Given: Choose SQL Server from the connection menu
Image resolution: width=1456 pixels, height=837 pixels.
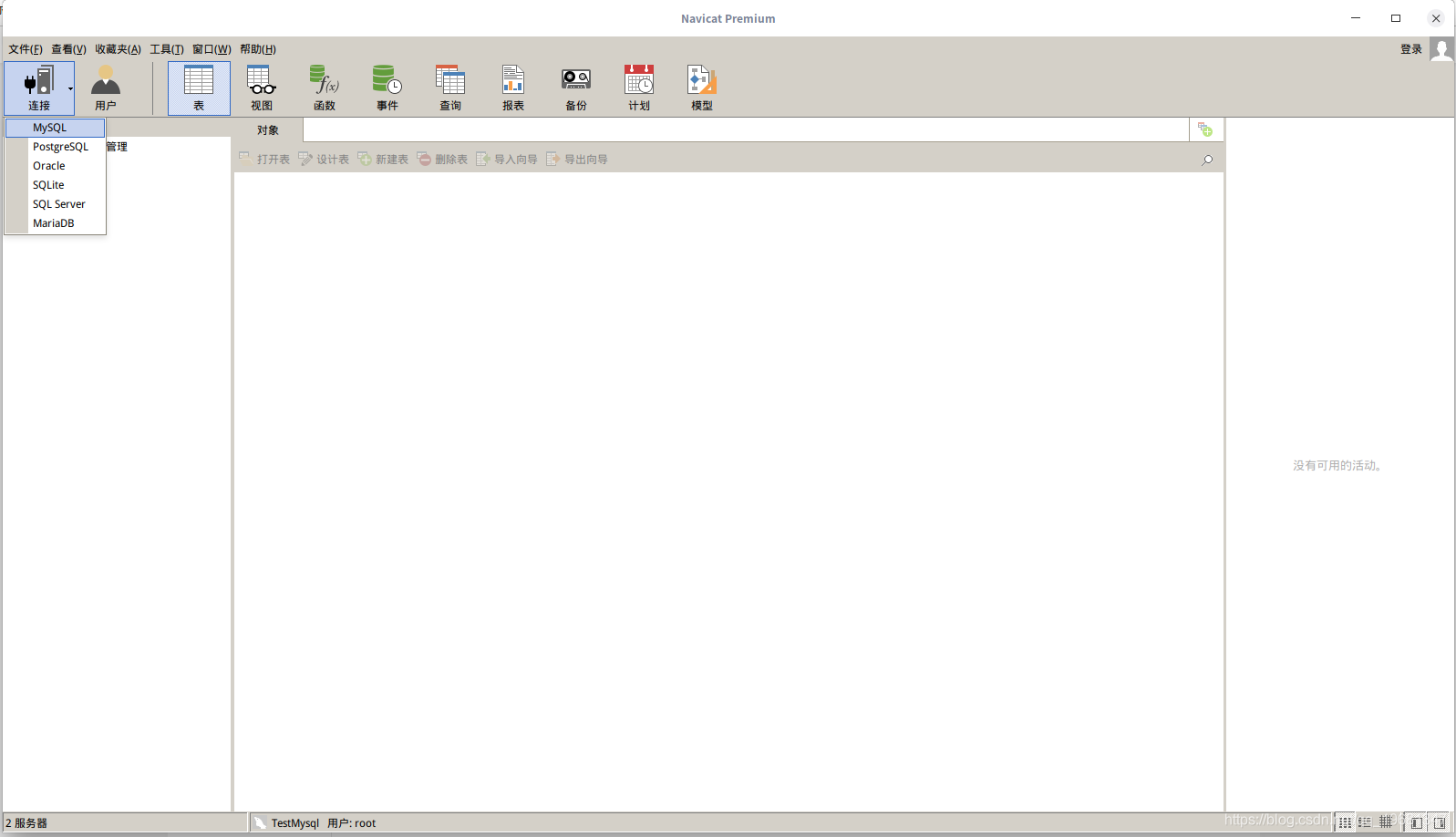Looking at the screenshot, I should (x=56, y=204).
